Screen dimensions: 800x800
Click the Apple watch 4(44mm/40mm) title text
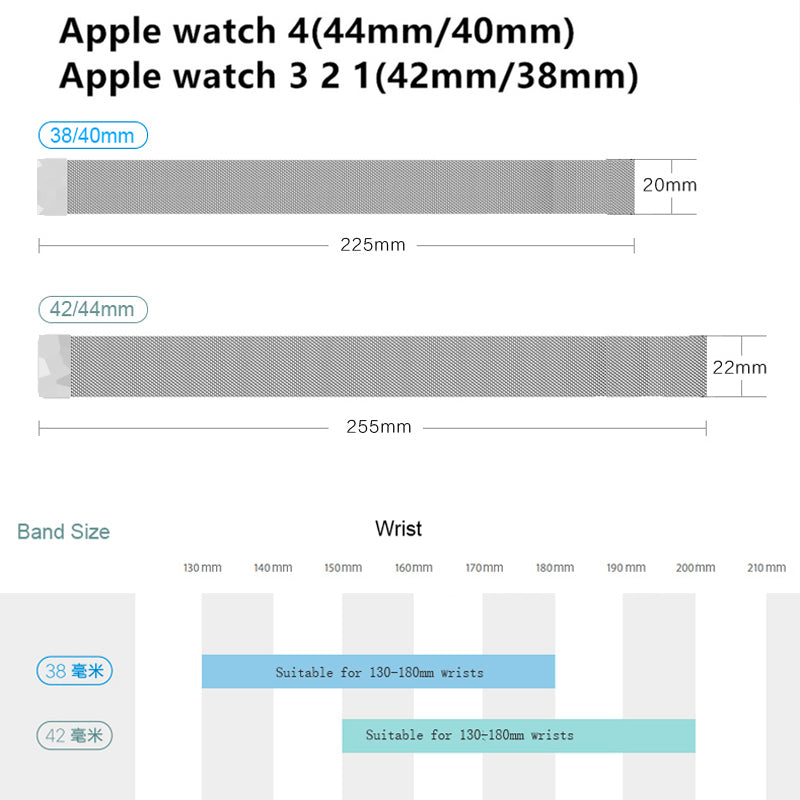tap(317, 32)
